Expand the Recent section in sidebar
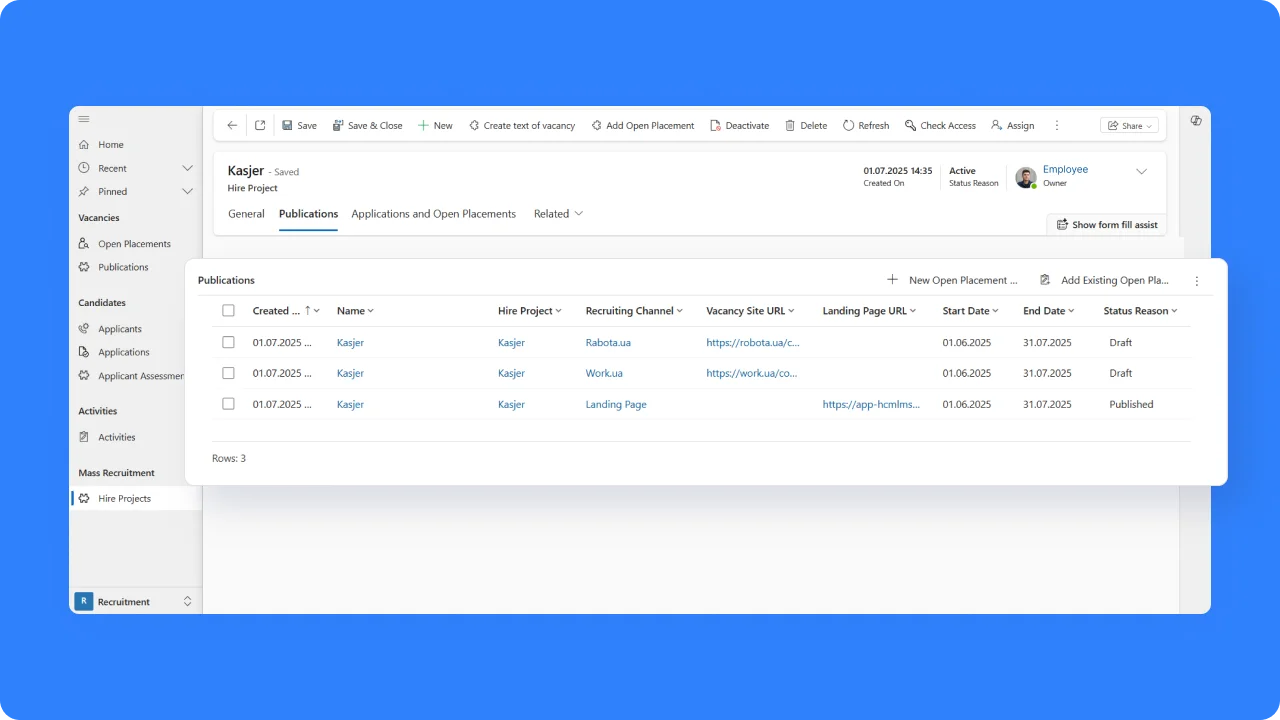 [187, 168]
